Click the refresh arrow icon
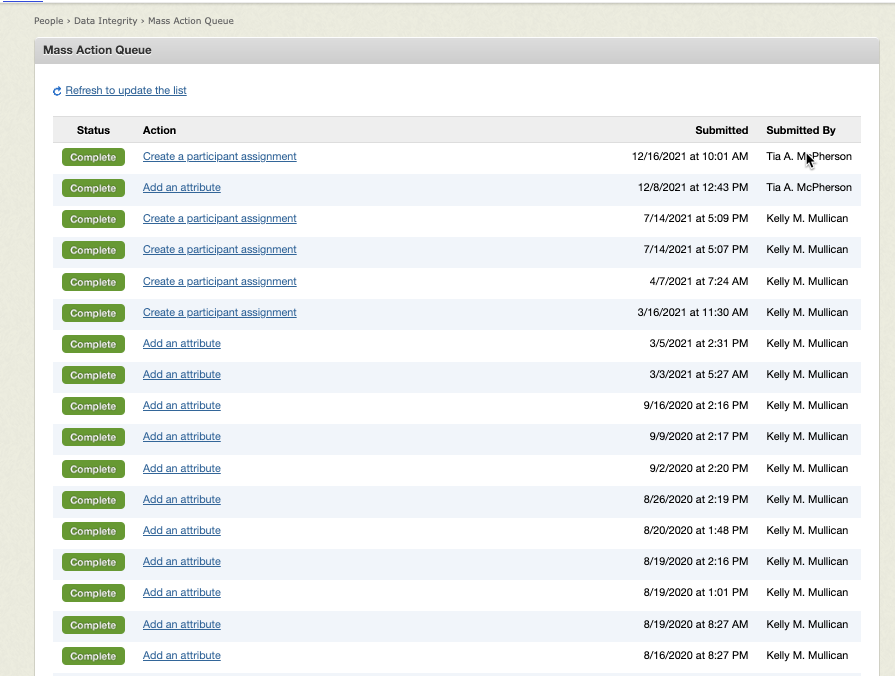This screenshot has height=676, width=895. 57,91
